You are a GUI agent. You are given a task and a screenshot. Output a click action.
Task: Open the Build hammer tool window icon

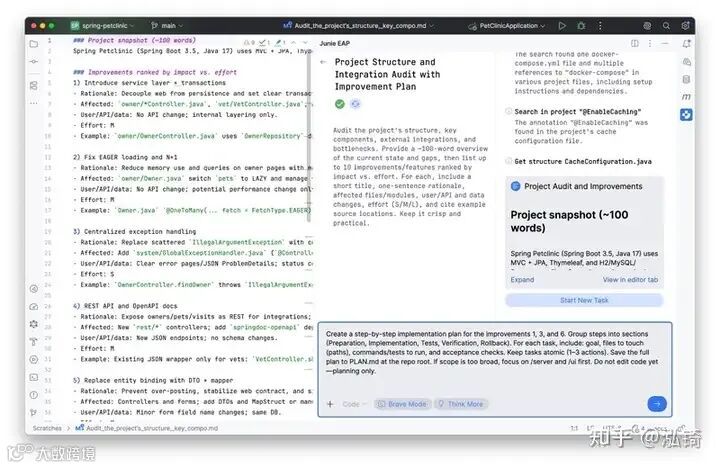34,342
